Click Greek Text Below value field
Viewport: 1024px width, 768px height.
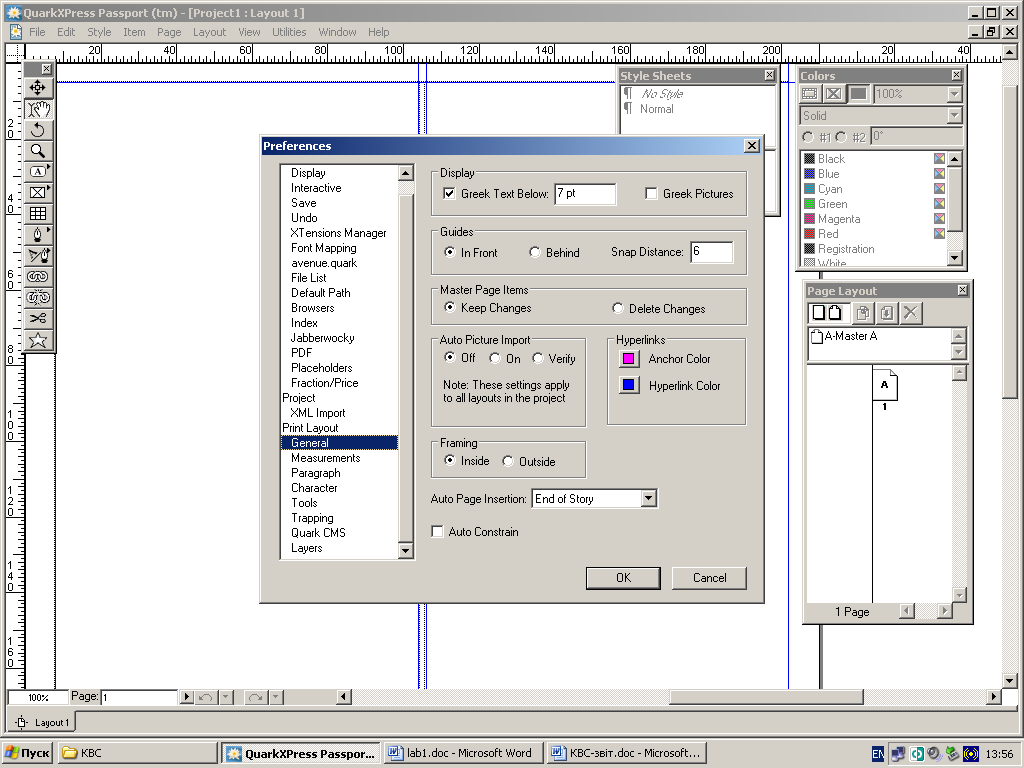click(x=585, y=194)
